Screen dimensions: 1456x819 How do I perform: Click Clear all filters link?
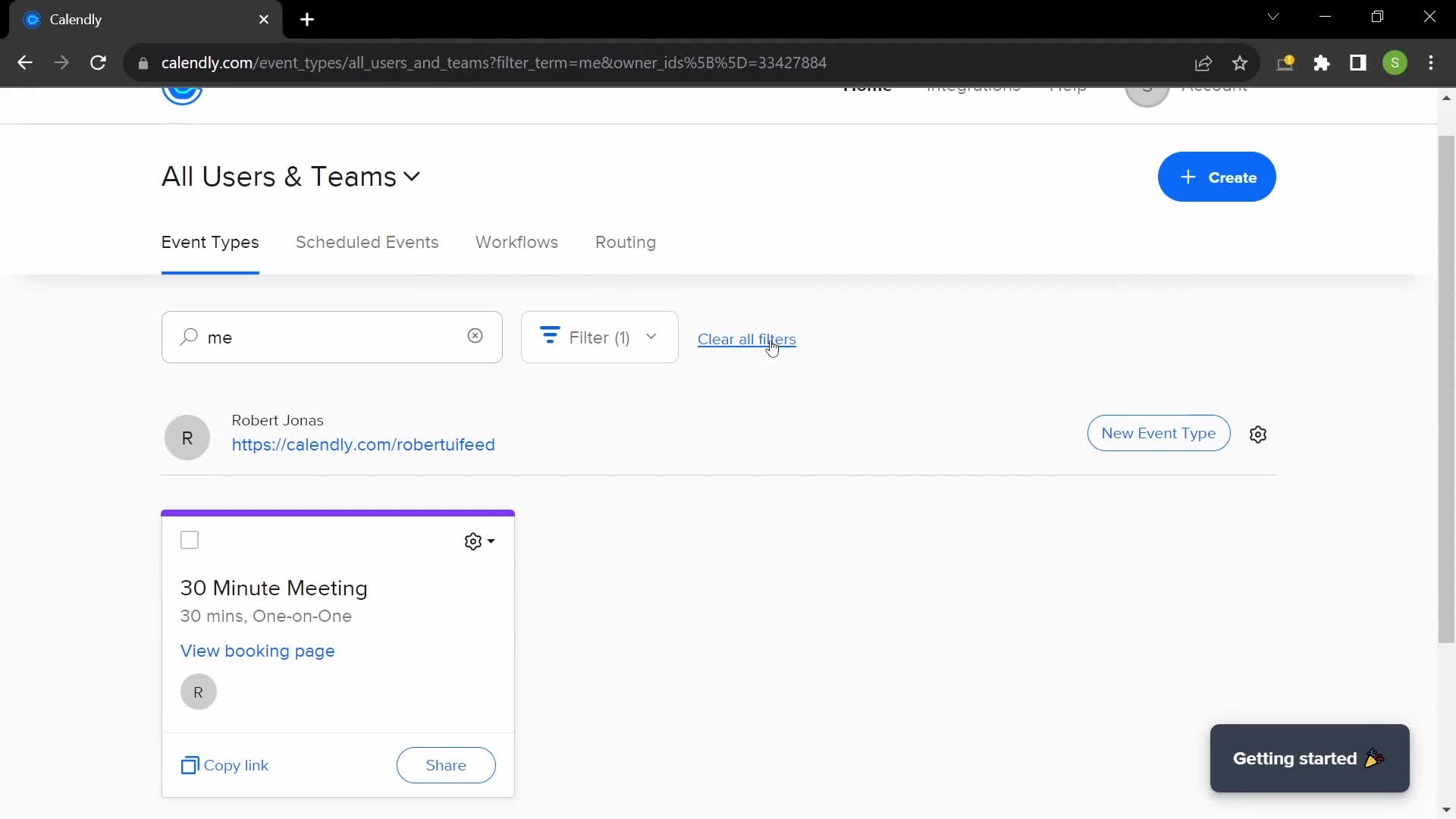pyautogui.click(x=746, y=339)
